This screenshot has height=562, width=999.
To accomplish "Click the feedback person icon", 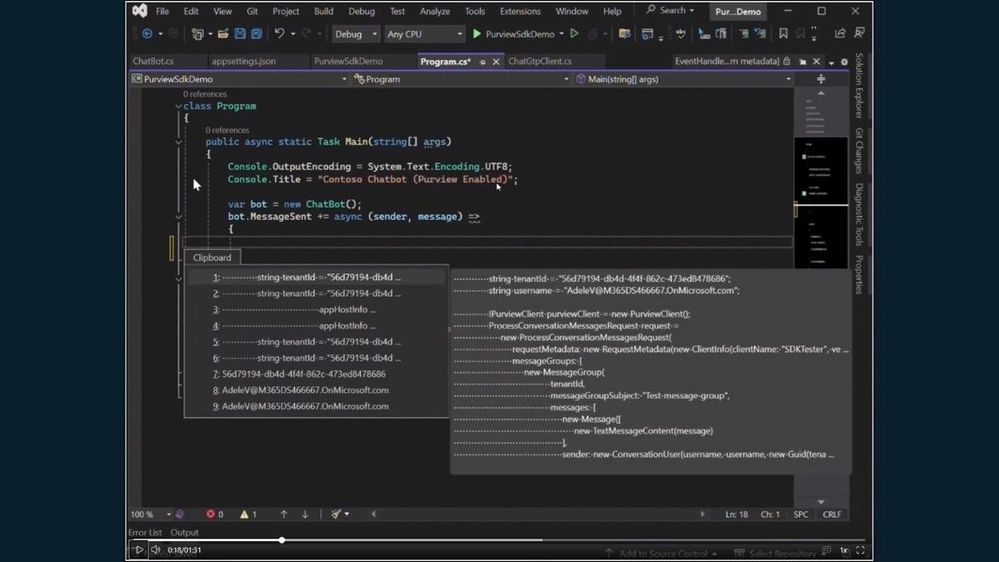I will 859,32.
